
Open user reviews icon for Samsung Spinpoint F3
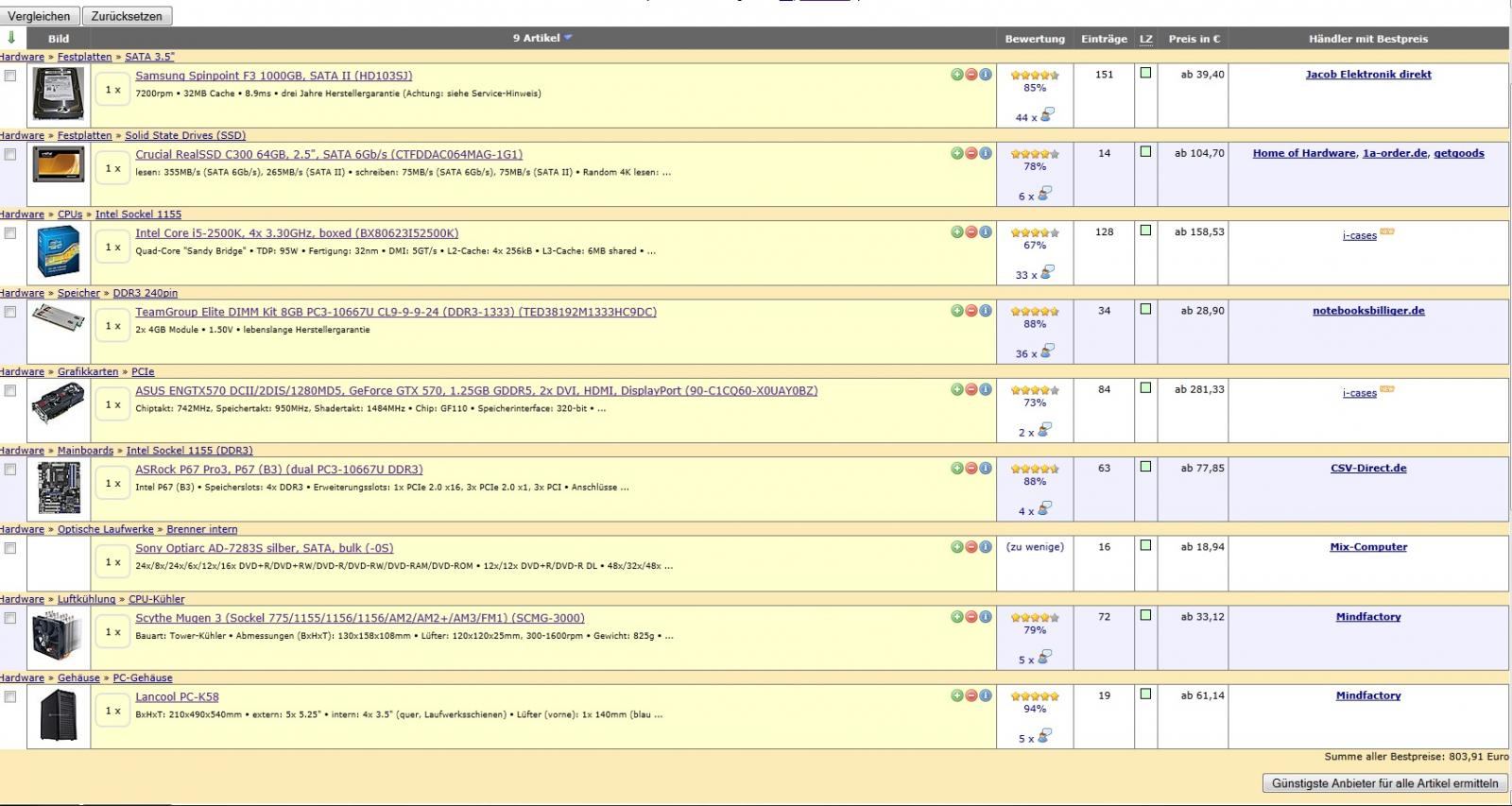pyautogui.click(x=1046, y=115)
